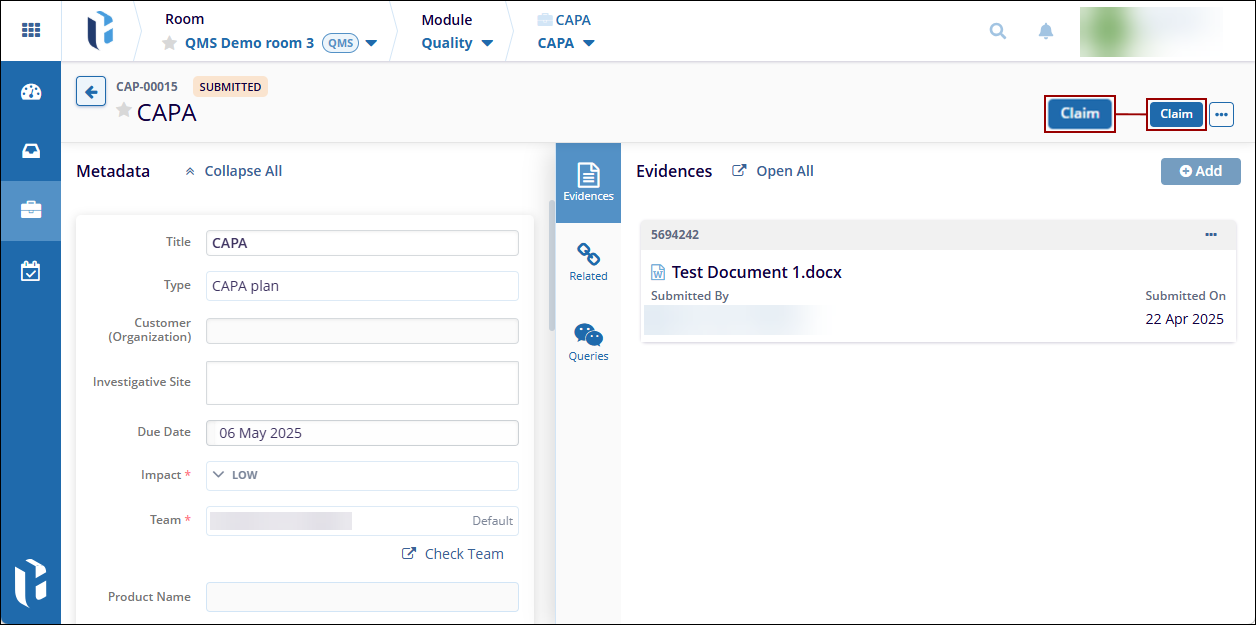1256x625 pixels.
Task: Open notifications bell icon
Action: (x=1045, y=31)
